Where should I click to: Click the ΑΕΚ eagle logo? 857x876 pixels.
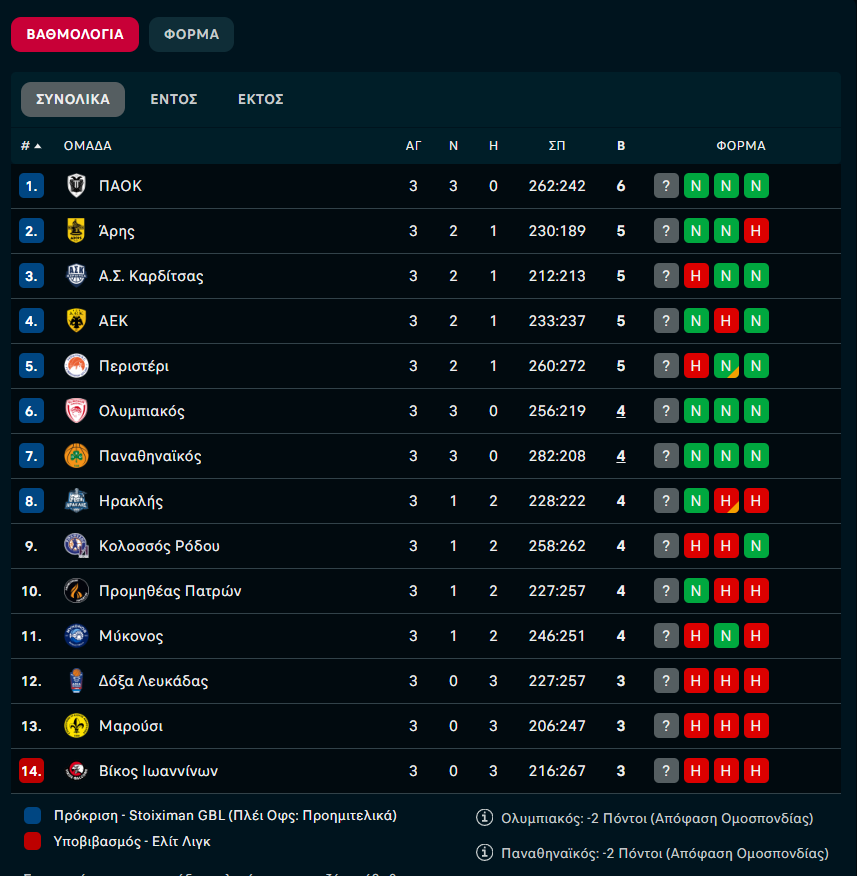[x=76, y=321]
